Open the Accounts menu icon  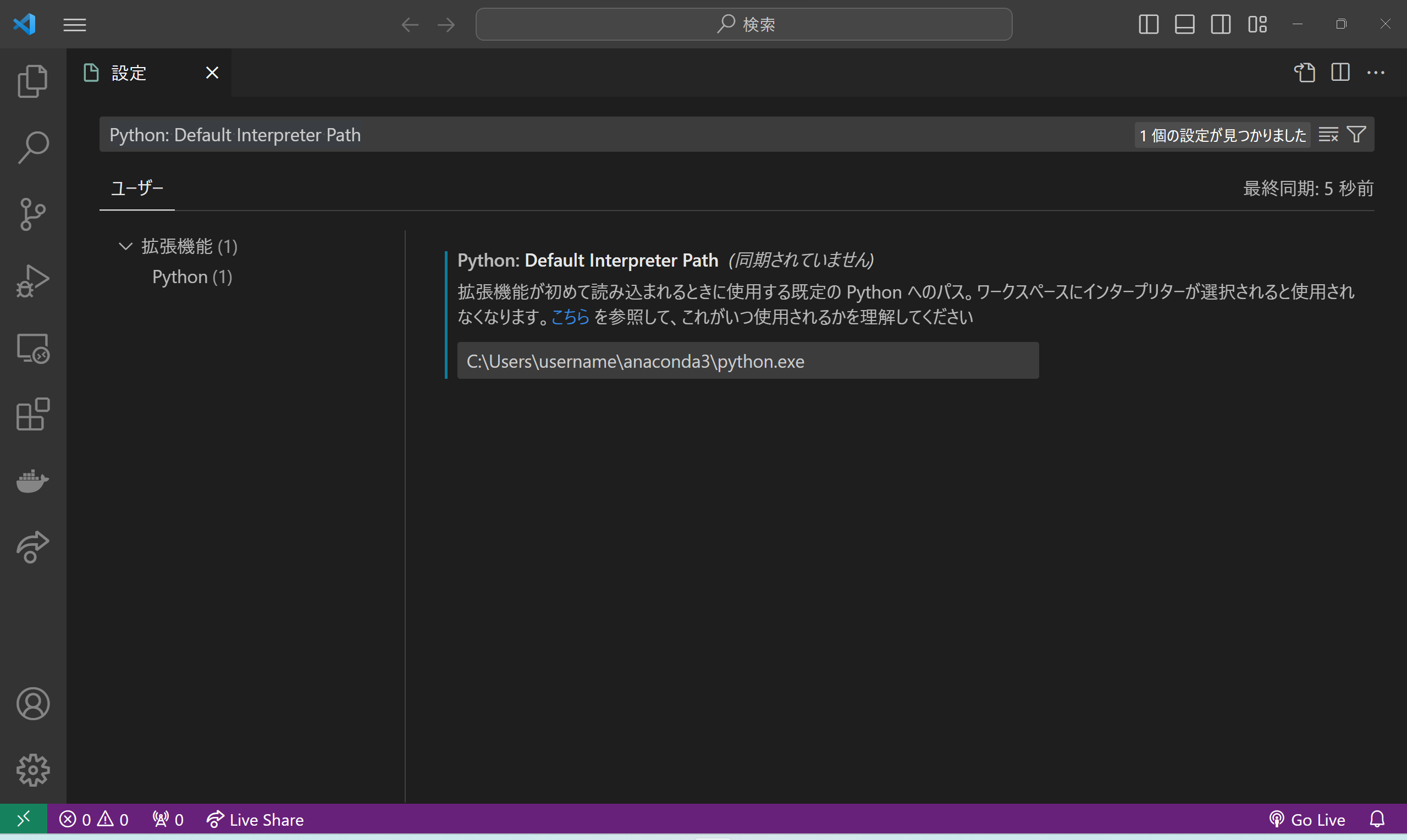32,704
